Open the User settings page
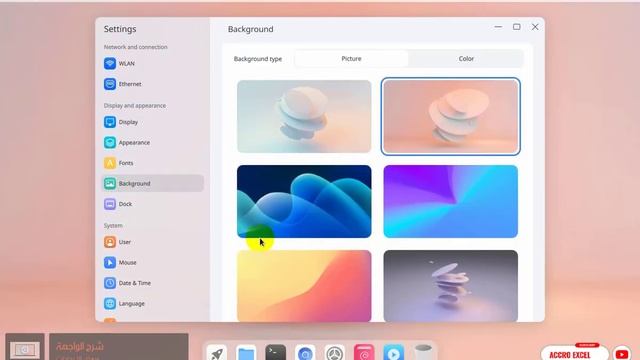640x360 pixels. [x=152, y=242]
